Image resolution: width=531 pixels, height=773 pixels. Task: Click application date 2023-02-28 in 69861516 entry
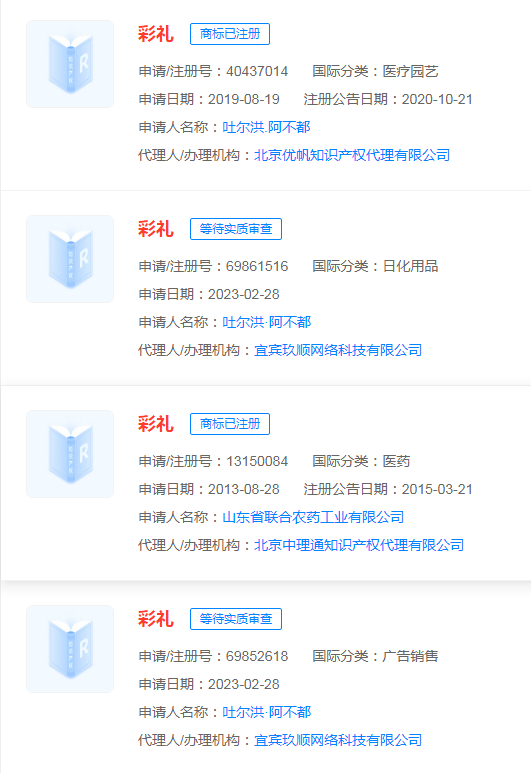tap(244, 294)
